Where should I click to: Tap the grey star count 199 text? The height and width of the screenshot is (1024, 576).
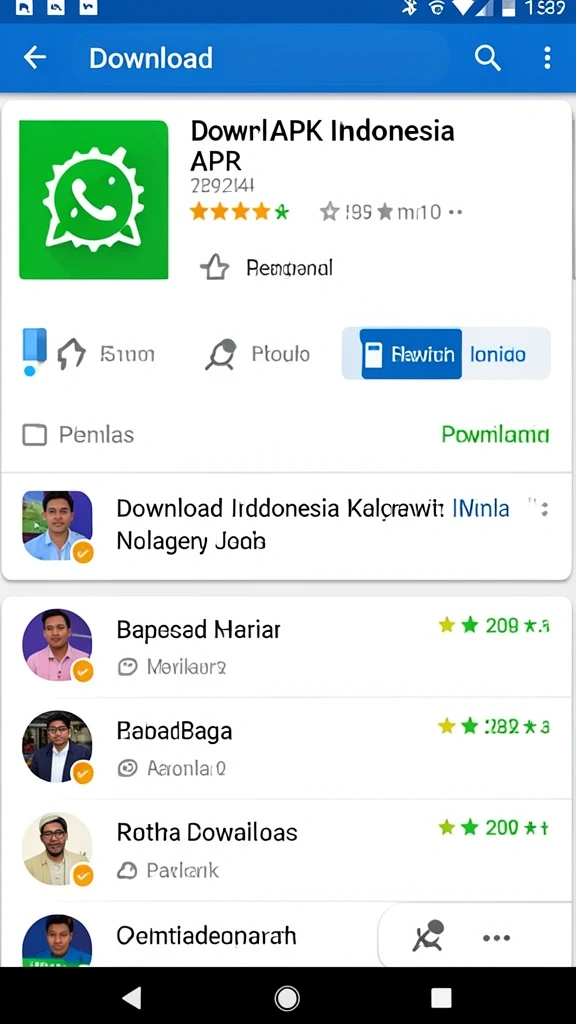pos(358,212)
